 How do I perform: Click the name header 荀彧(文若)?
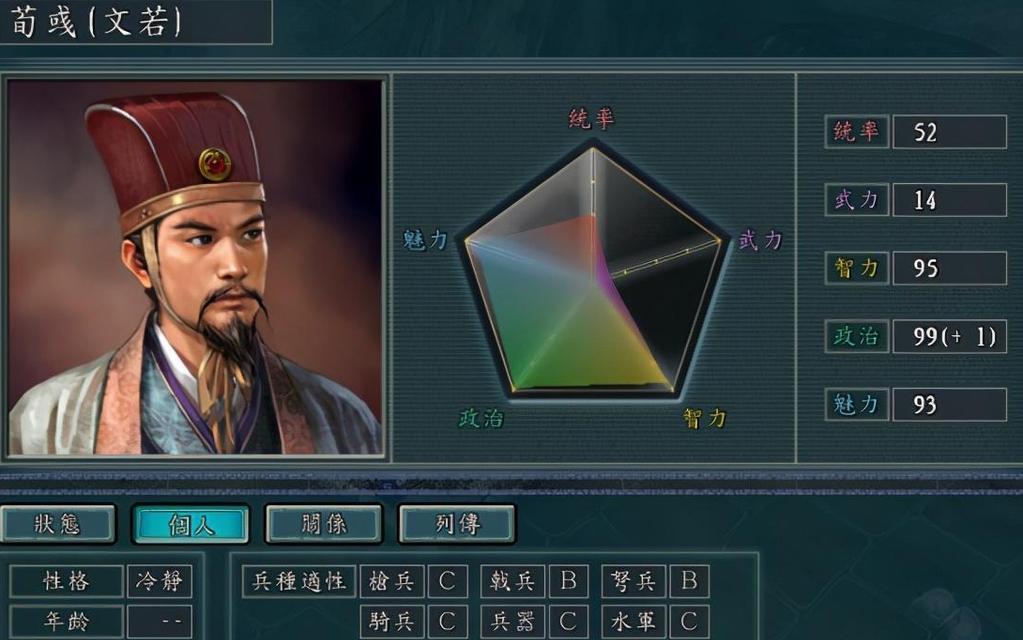[x=96, y=22]
